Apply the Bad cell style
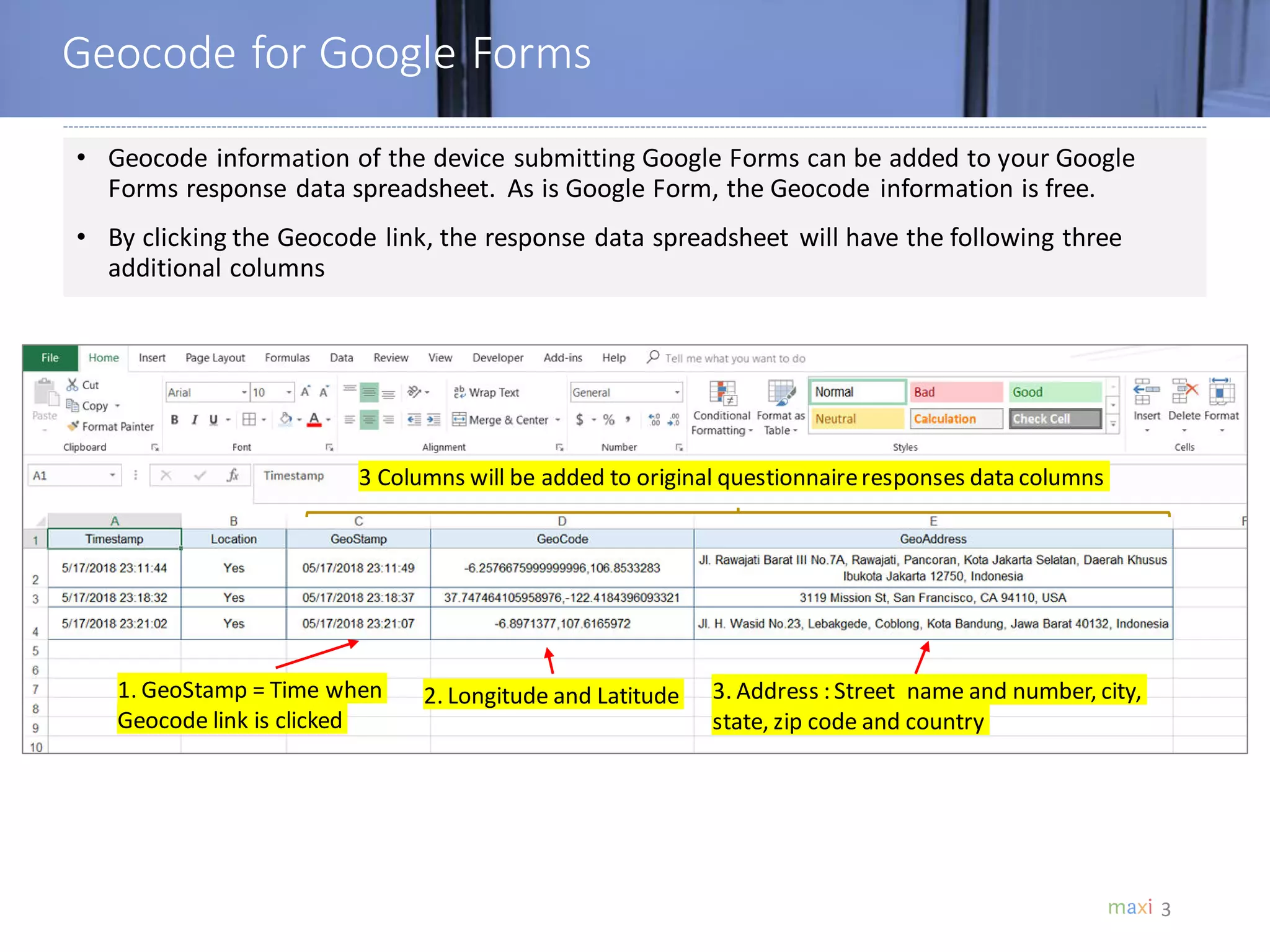The width and height of the screenshot is (1270, 952). tap(956, 392)
